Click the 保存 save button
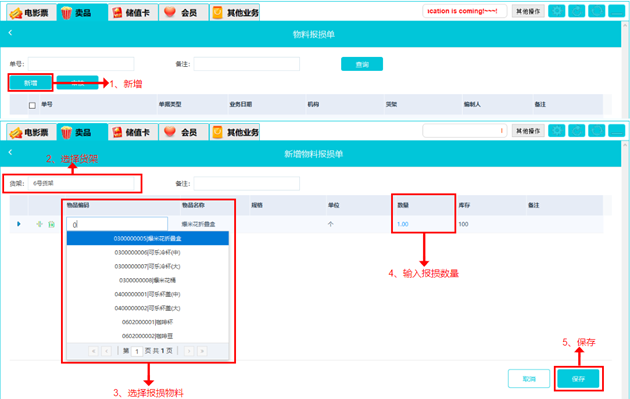This screenshot has height=399, width=630. pos(578,379)
